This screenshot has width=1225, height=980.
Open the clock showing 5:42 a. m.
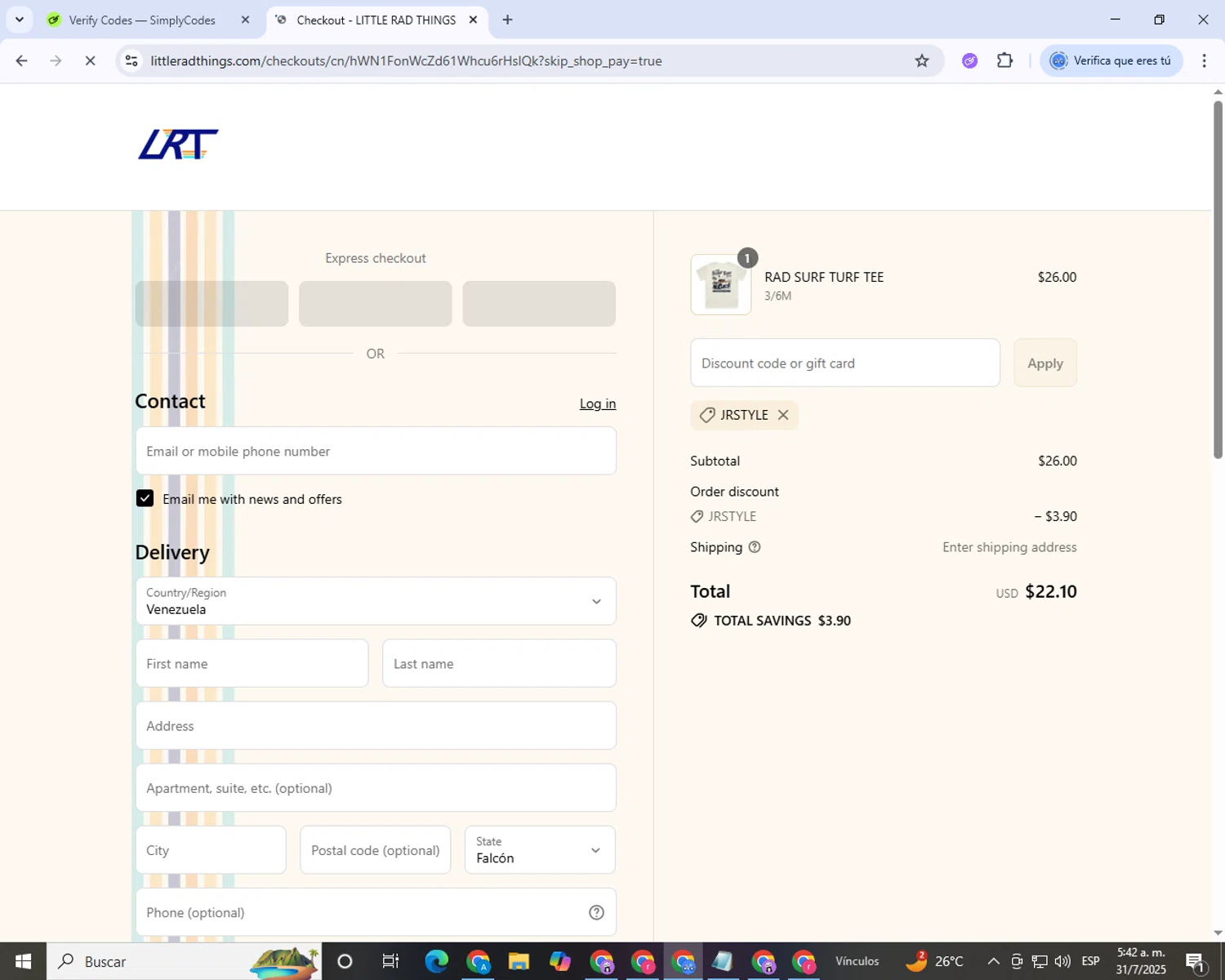[x=1141, y=961]
